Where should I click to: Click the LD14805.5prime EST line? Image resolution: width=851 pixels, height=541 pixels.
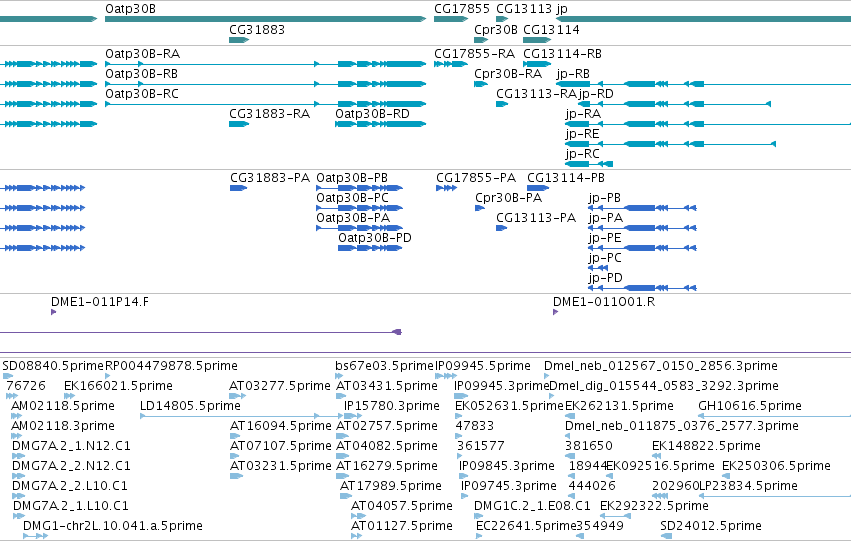pyautogui.click(x=242, y=416)
